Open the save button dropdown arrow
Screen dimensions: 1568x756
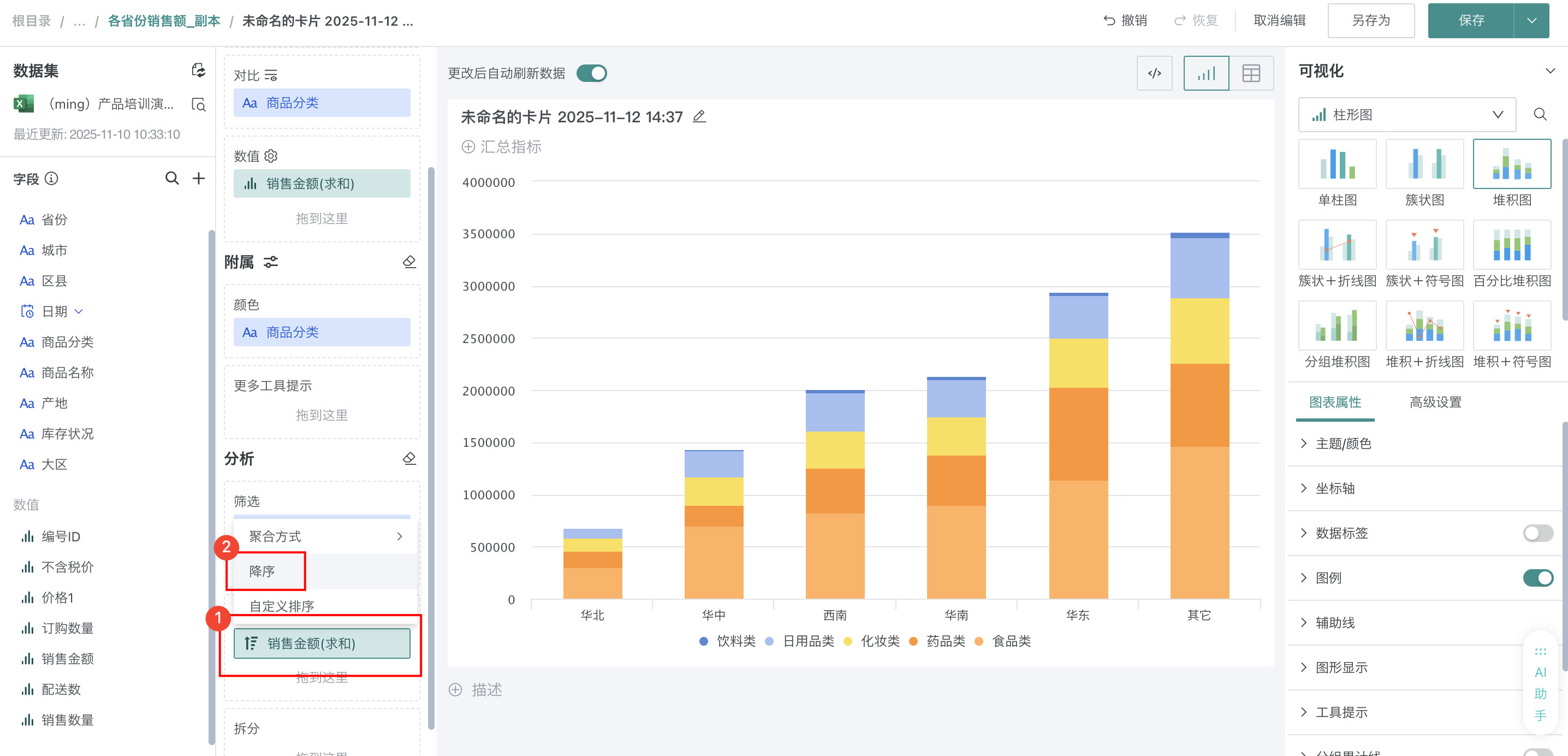[x=1531, y=21]
